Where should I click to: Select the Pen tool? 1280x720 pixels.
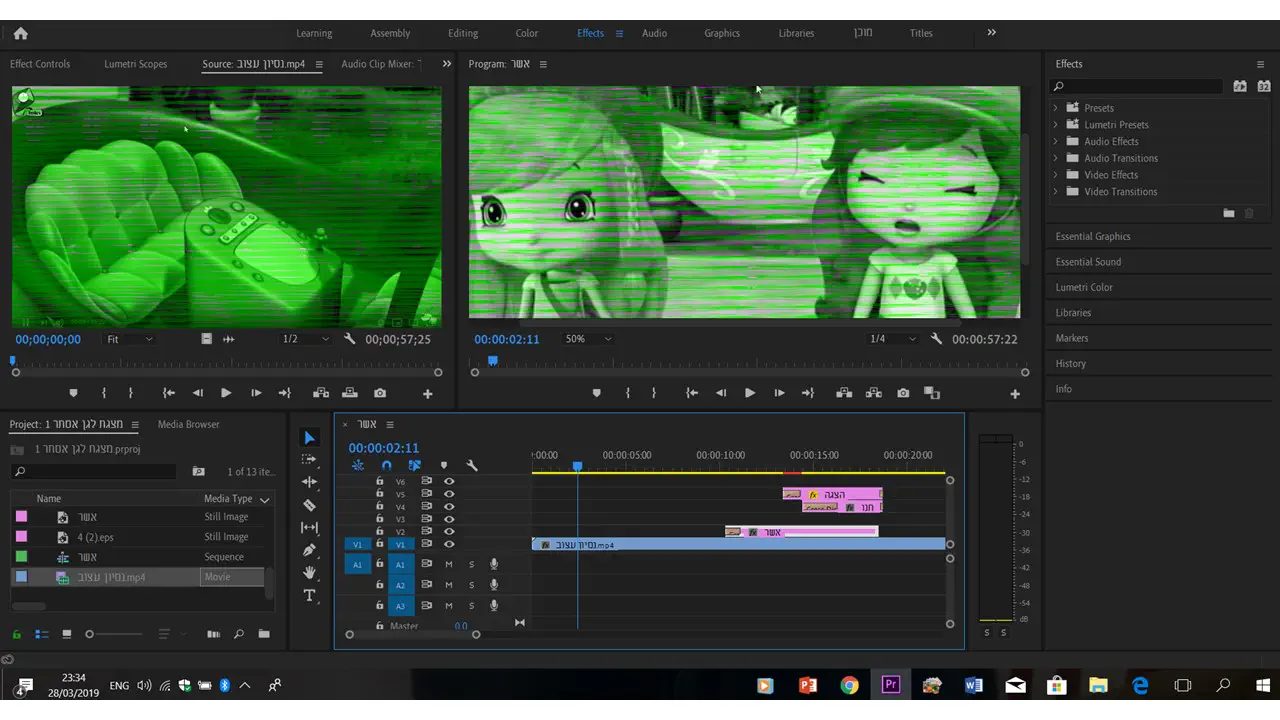tap(309, 550)
